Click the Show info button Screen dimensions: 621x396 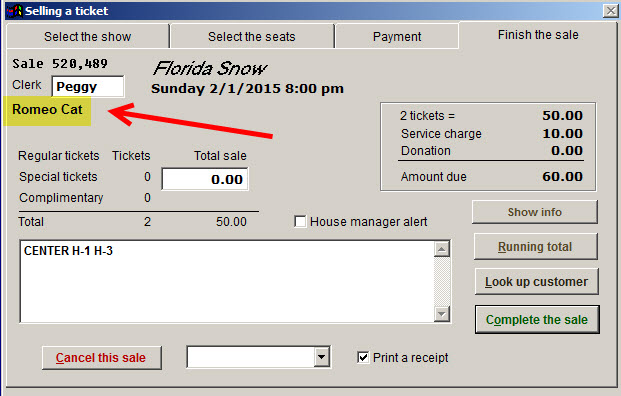point(535,212)
